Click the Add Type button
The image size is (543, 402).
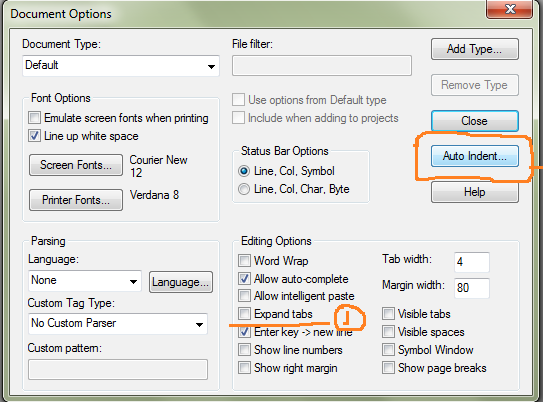pos(474,49)
